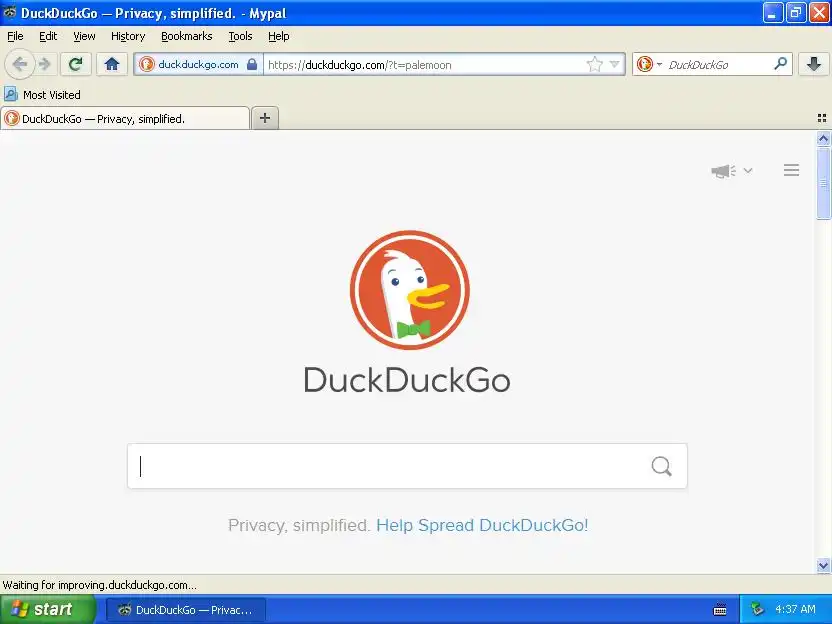The image size is (832, 624).
Task: Open the Edit menu
Action: pyautogui.click(x=48, y=36)
